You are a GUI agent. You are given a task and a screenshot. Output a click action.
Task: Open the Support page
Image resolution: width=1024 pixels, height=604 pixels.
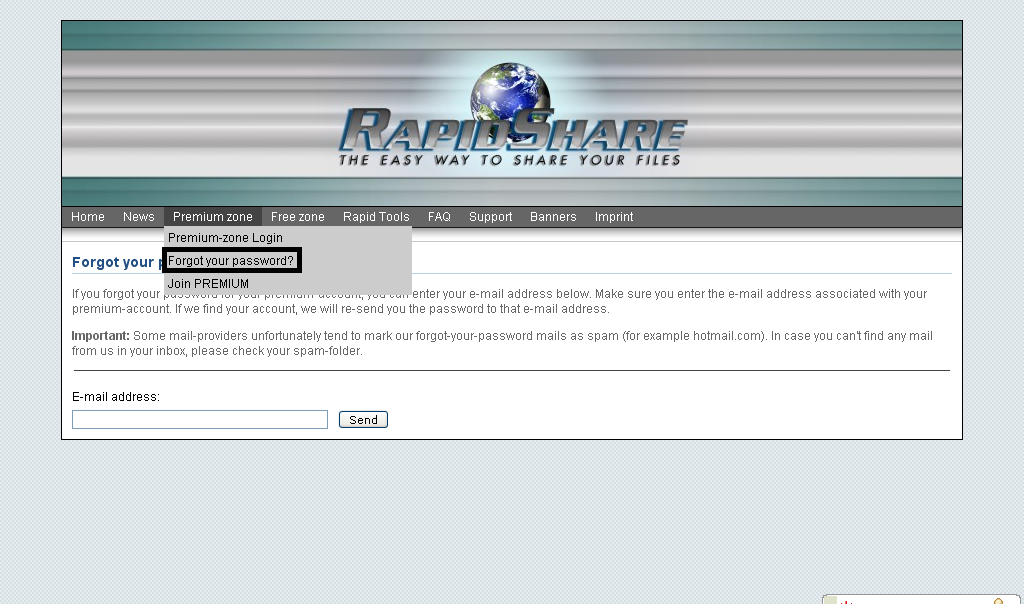pyautogui.click(x=490, y=217)
